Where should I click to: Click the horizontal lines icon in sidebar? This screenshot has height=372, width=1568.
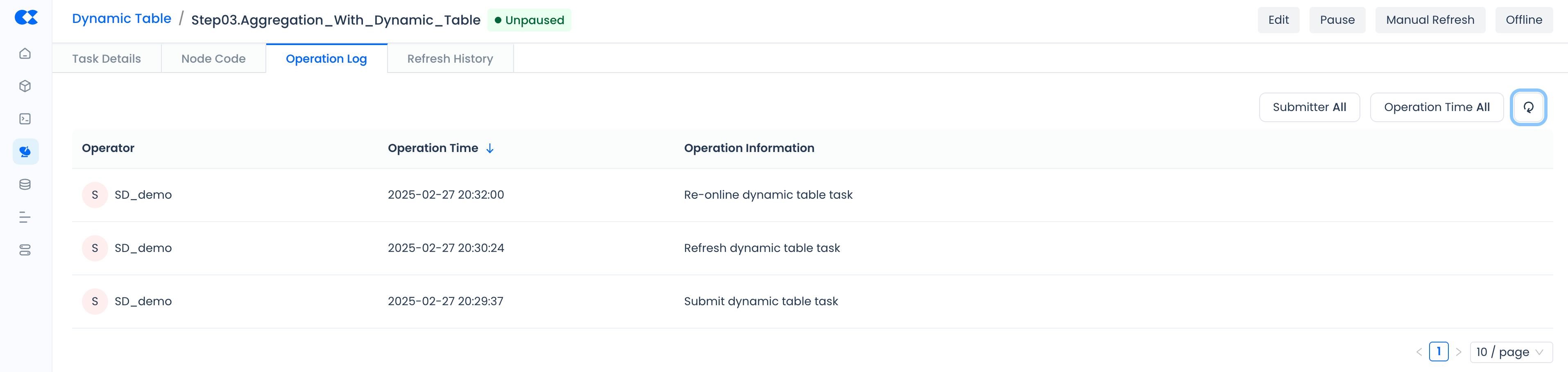(x=25, y=218)
